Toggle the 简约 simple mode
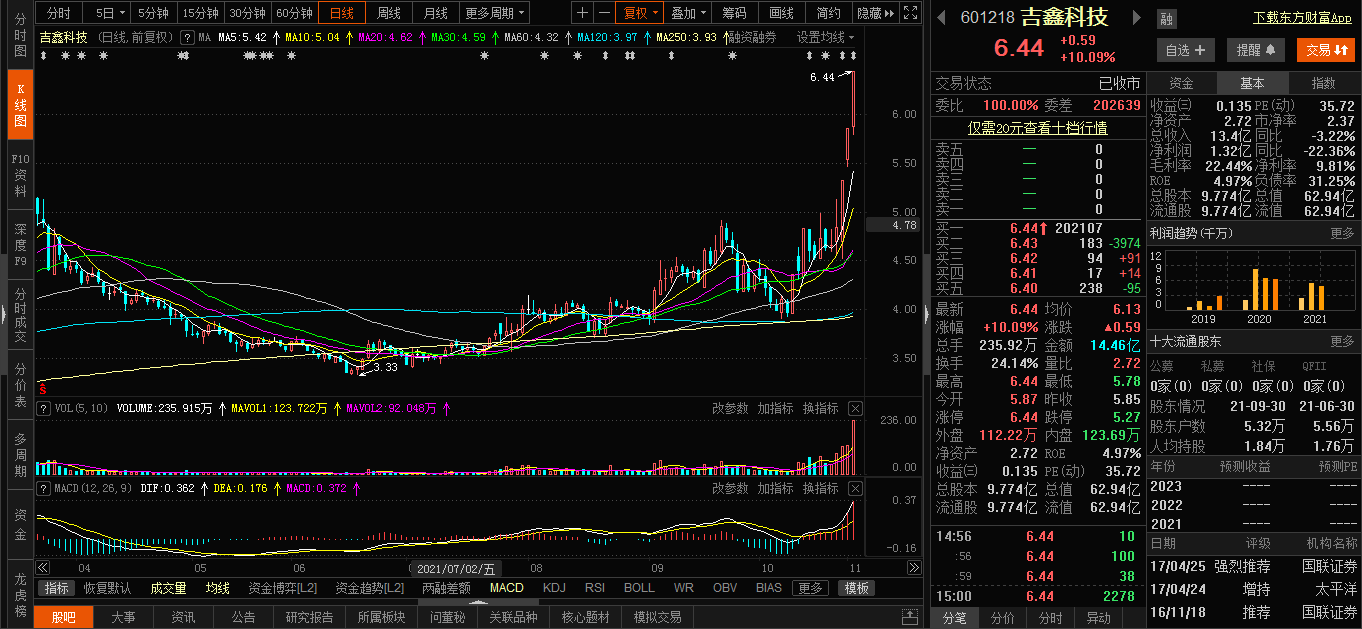Viewport: 1362px width, 629px height. point(828,13)
